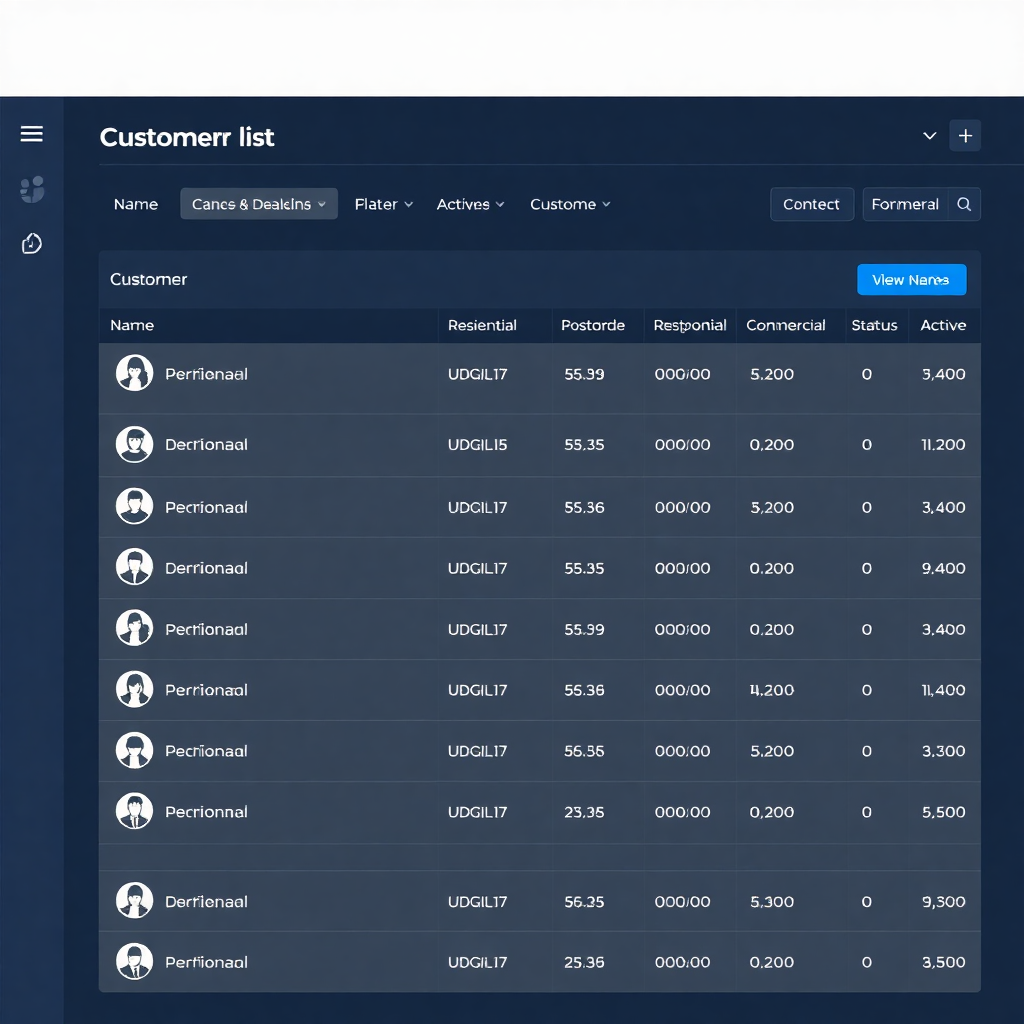Click inside the Formeral search field
Viewport: 1024px width, 1024px height.
pos(905,204)
